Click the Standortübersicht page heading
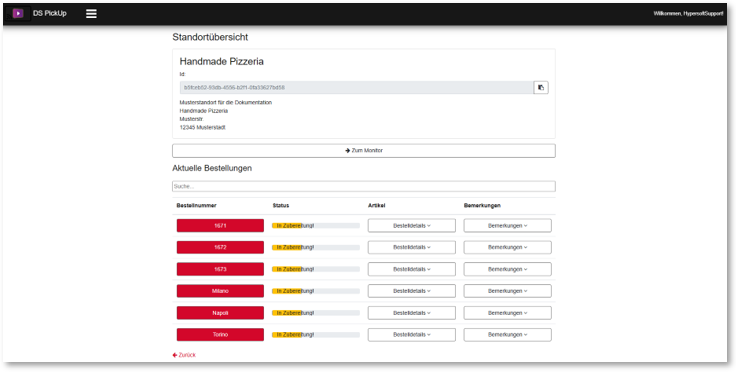The image size is (736, 374). (x=210, y=37)
